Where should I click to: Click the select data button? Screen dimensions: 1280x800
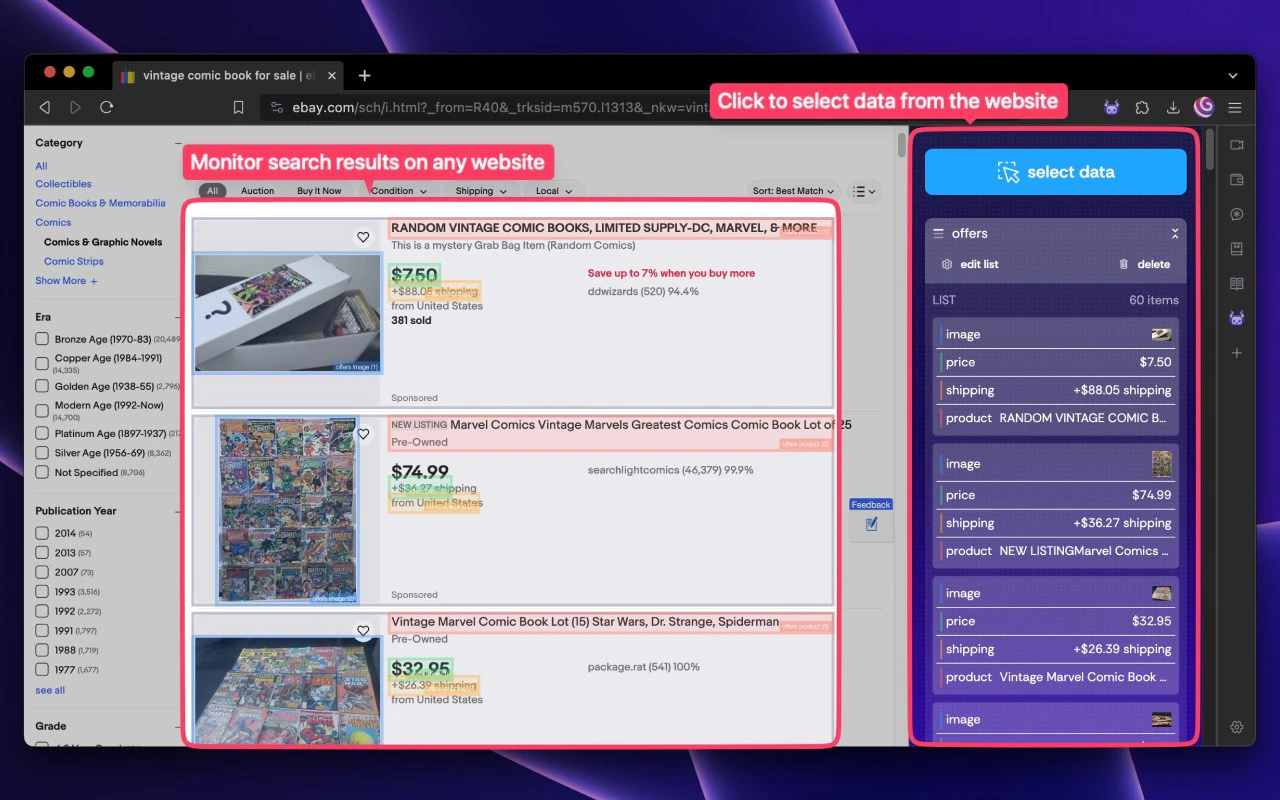pyautogui.click(x=1055, y=172)
